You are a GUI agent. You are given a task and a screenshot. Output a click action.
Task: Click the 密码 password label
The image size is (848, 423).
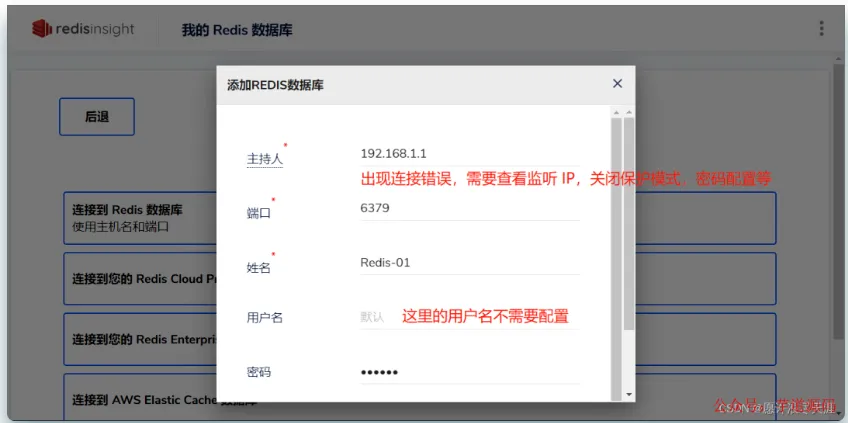point(259,373)
